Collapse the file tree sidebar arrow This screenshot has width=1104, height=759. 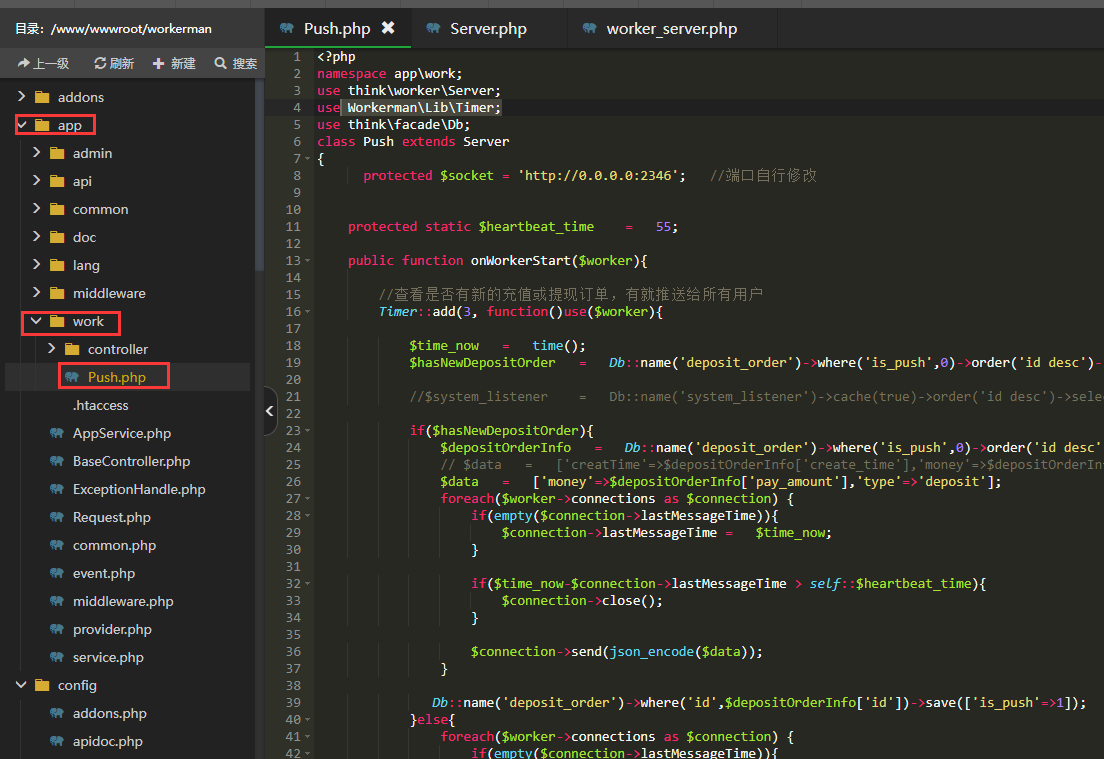tap(270, 410)
